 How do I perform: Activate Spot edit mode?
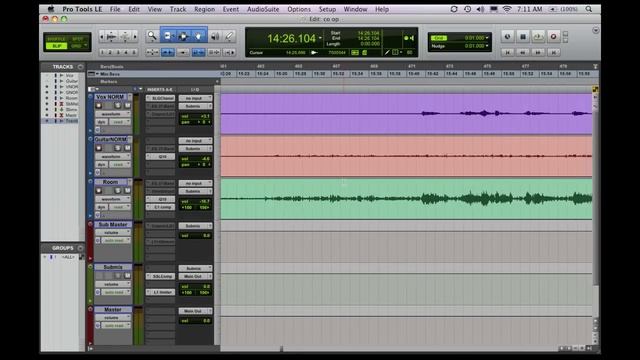(78, 39)
